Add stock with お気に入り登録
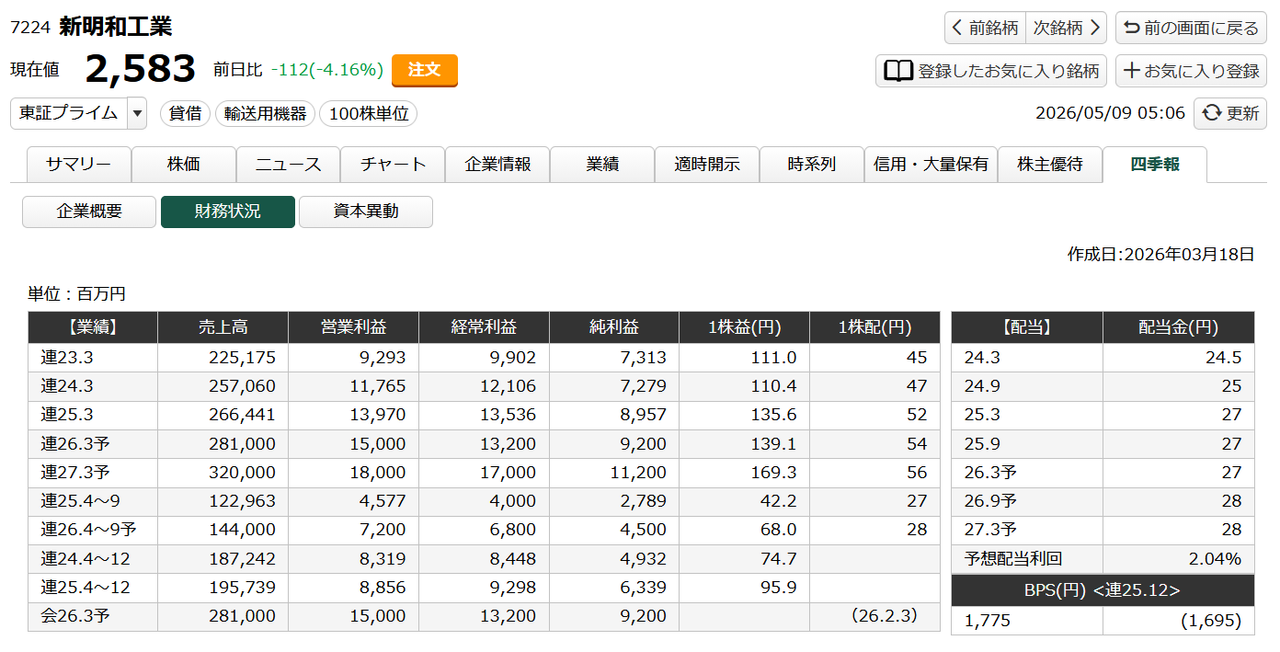 pos(1191,71)
